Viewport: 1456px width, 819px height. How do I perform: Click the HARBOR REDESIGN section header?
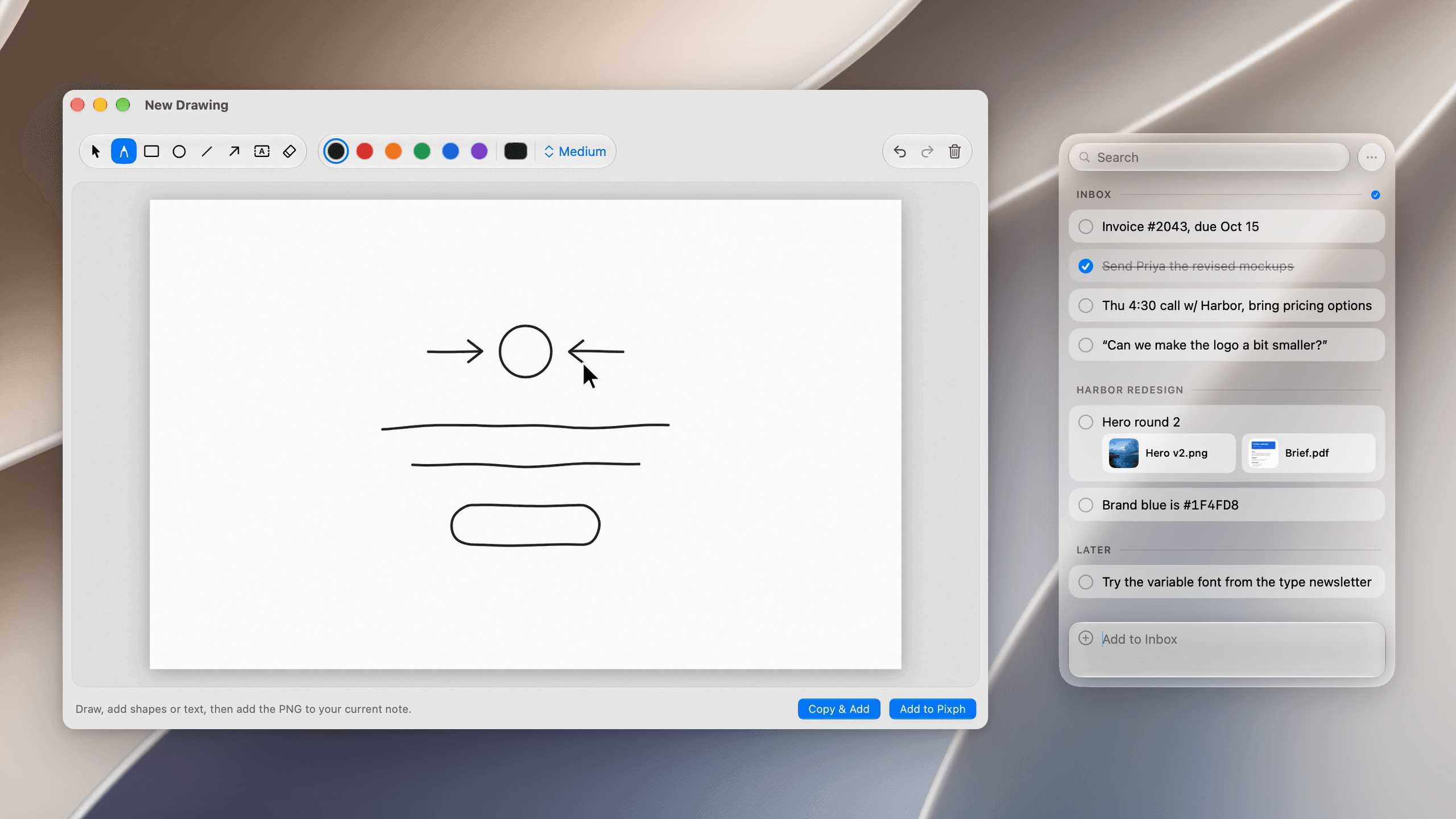click(x=1130, y=390)
